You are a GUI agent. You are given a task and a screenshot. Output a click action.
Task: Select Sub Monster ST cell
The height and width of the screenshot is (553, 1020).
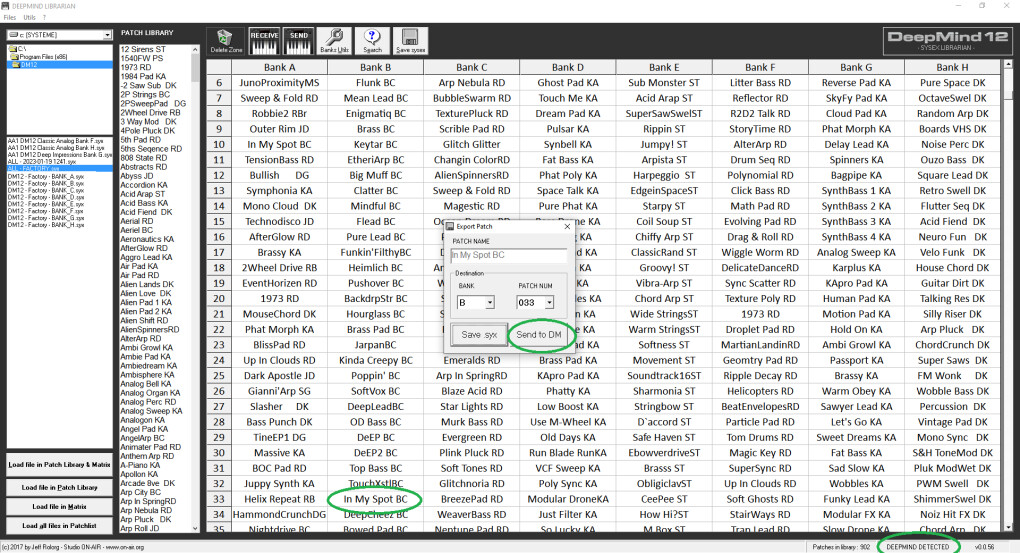(x=664, y=83)
